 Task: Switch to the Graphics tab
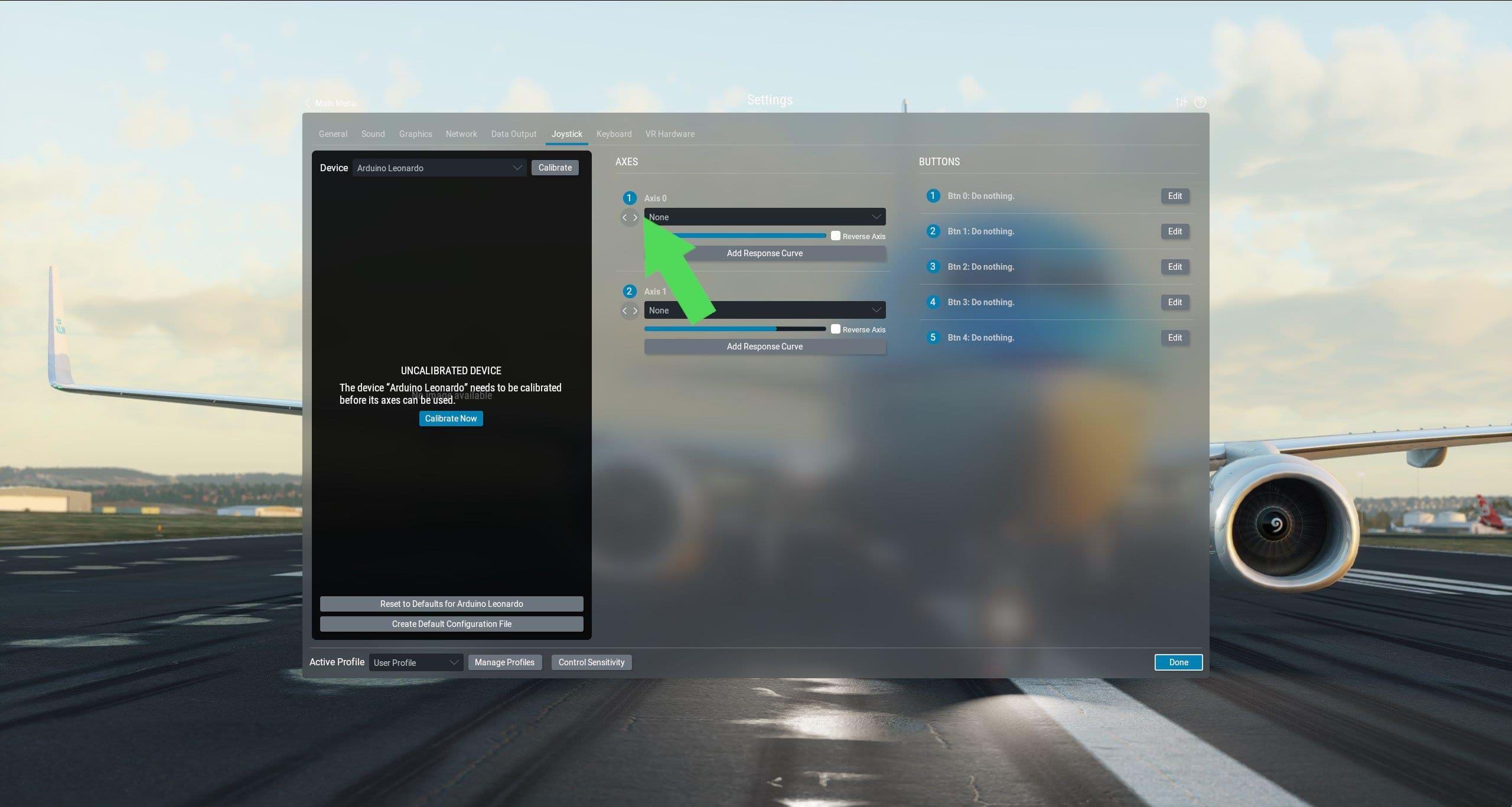click(415, 134)
